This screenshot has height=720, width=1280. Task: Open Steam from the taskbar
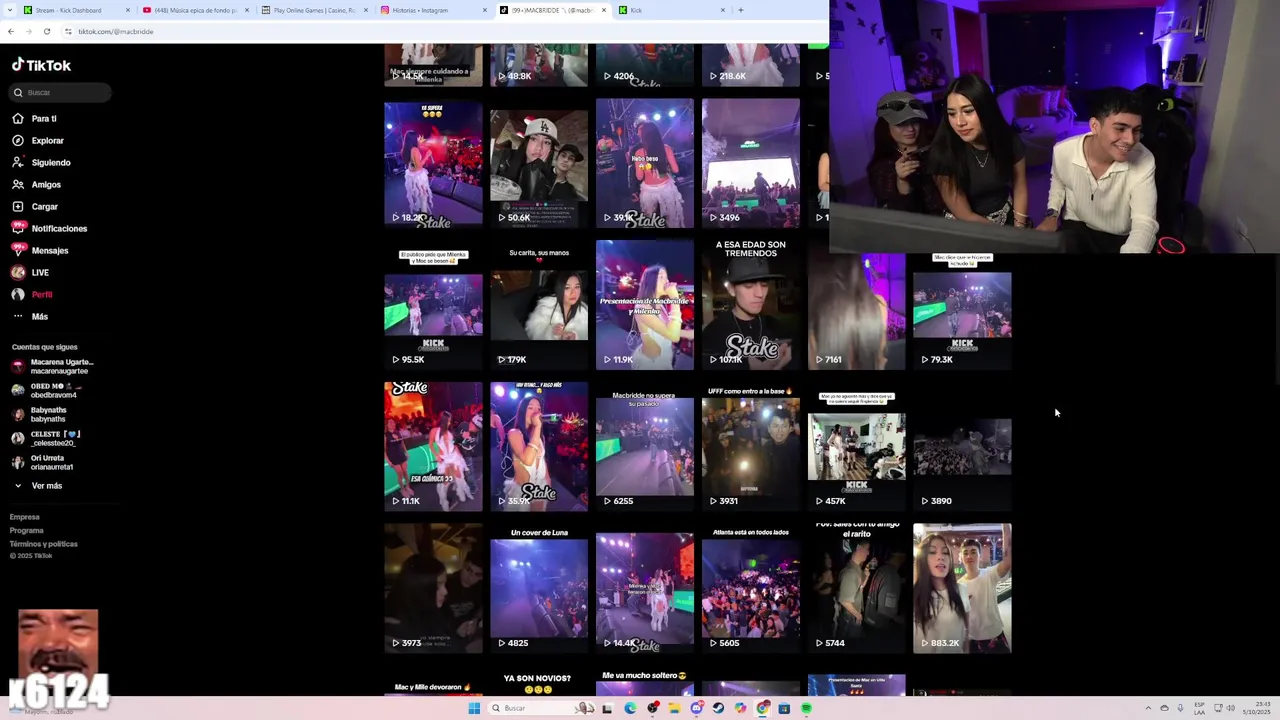[x=718, y=708]
